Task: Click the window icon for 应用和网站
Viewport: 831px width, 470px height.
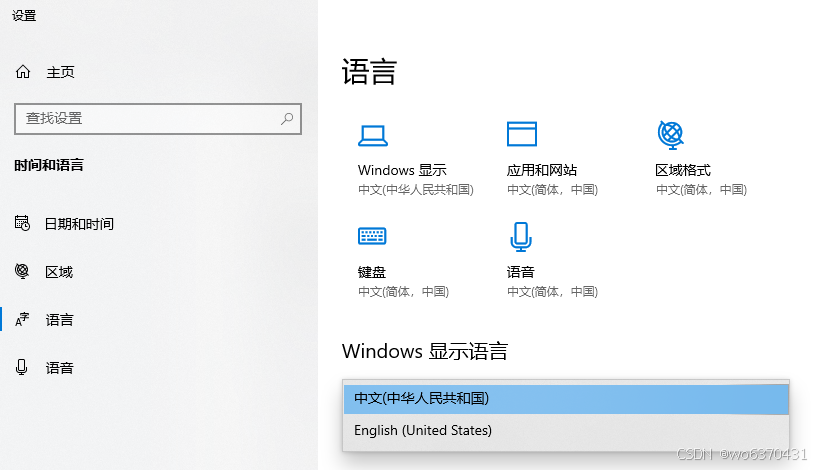Action: pos(521,134)
